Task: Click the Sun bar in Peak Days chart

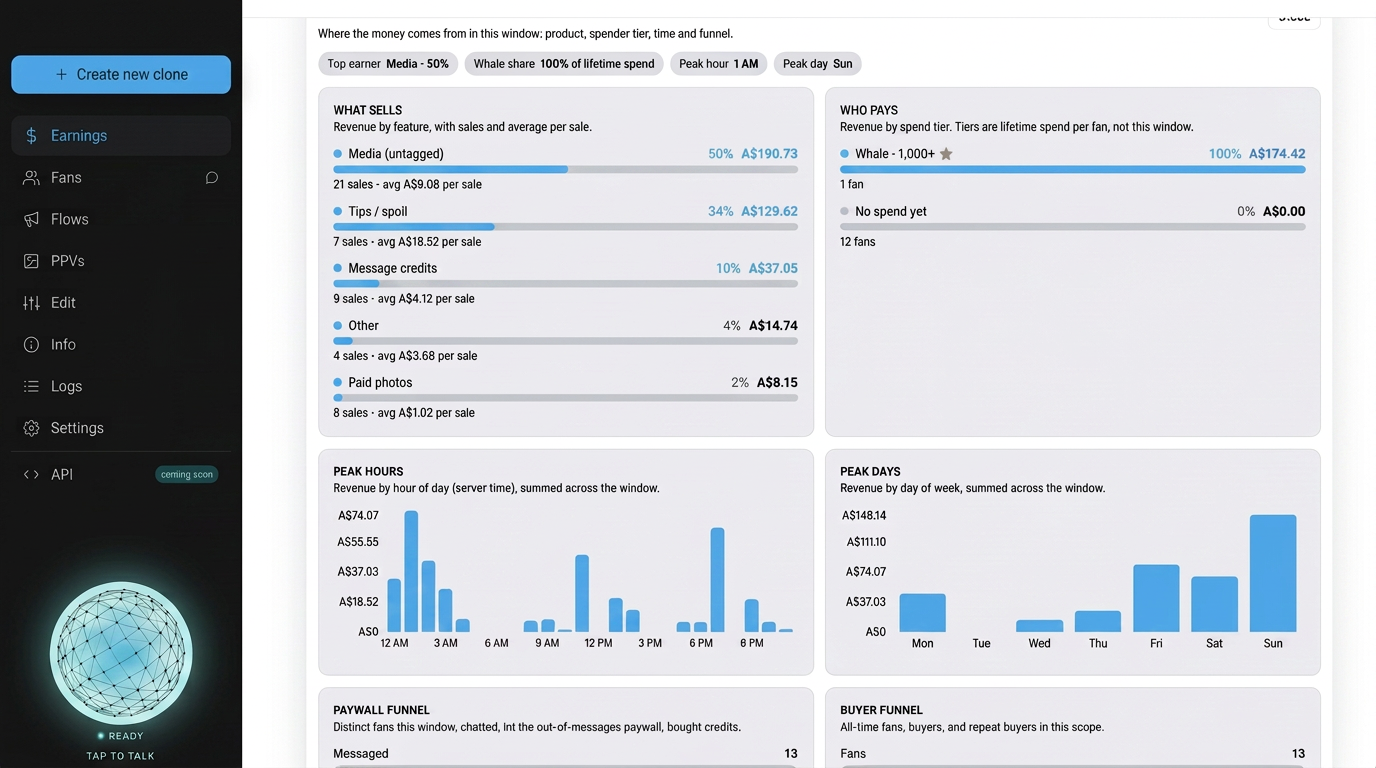Action: tap(1273, 573)
